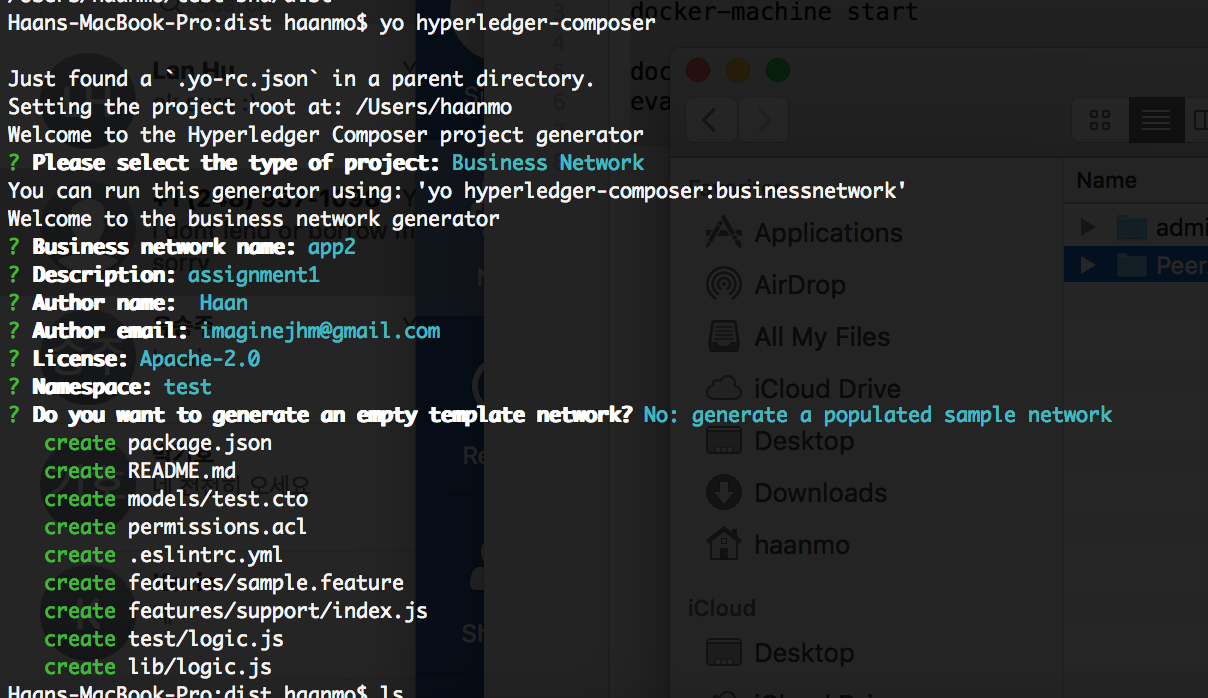The width and height of the screenshot is (1208, 698).
Task: Click the 'Business Network' project type answer
Action: coord(548,162)
